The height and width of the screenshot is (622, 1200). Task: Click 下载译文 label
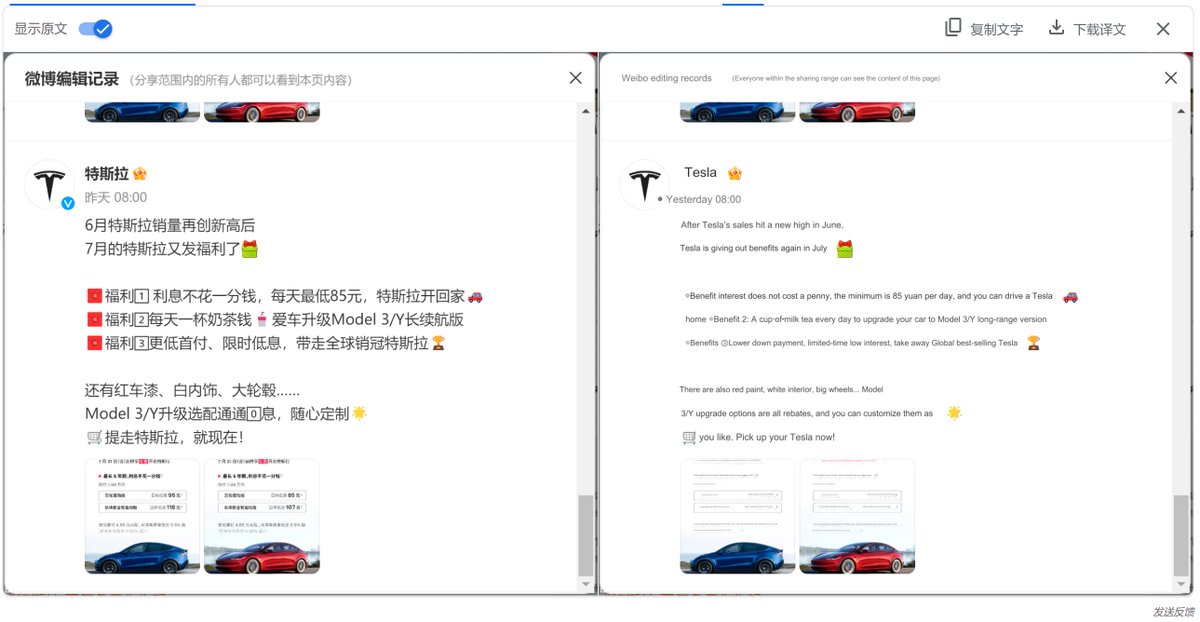click(1099, 29)
